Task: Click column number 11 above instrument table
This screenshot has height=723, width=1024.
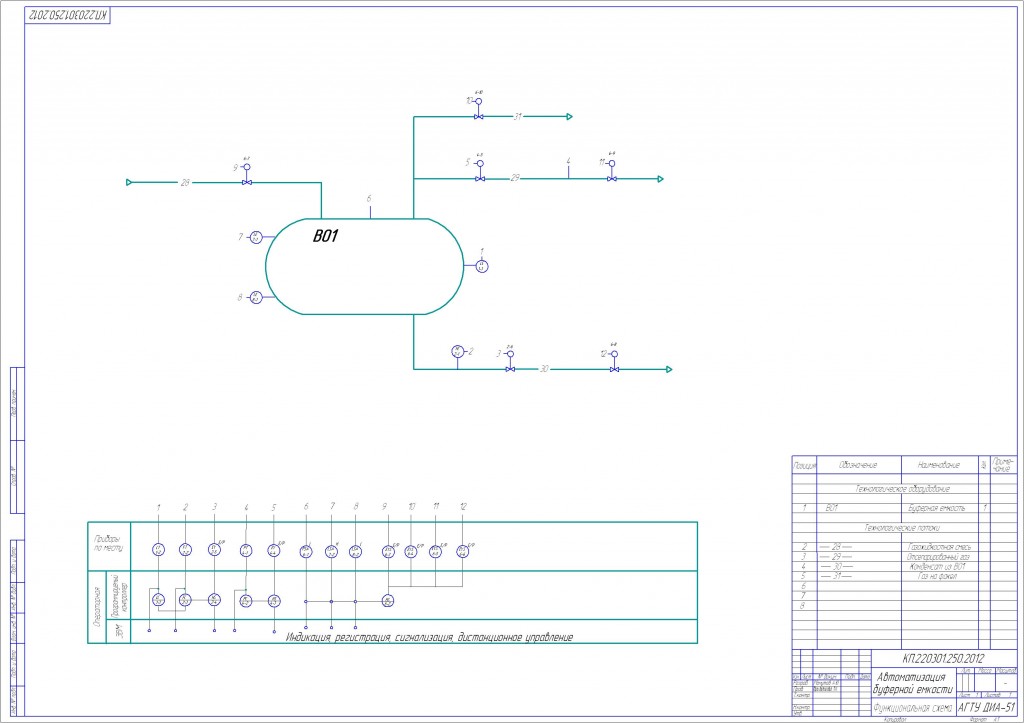Action: click(436, 506)
